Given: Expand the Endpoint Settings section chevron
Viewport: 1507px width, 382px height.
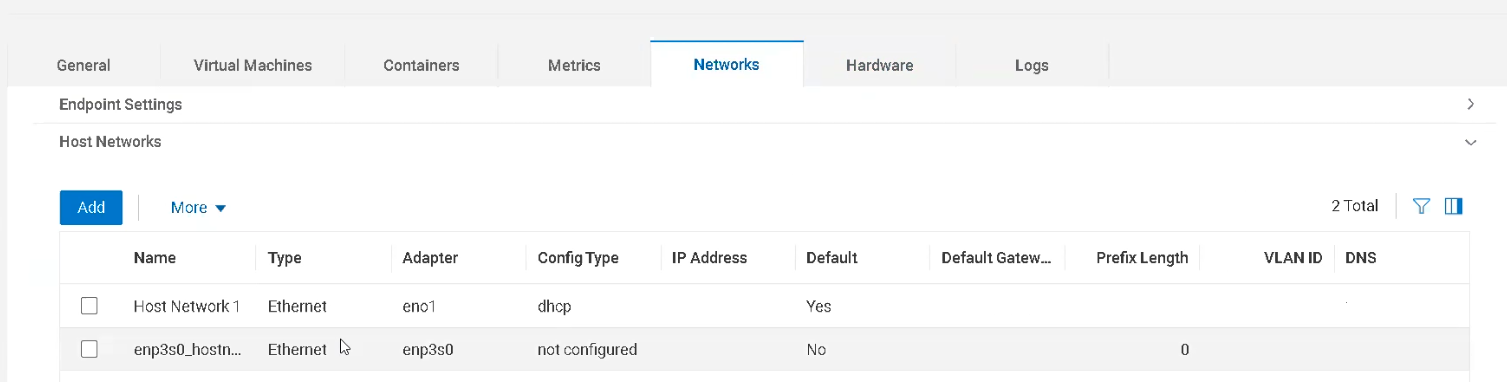Looking at the screenshot, I should click(x=1470, y=104).
